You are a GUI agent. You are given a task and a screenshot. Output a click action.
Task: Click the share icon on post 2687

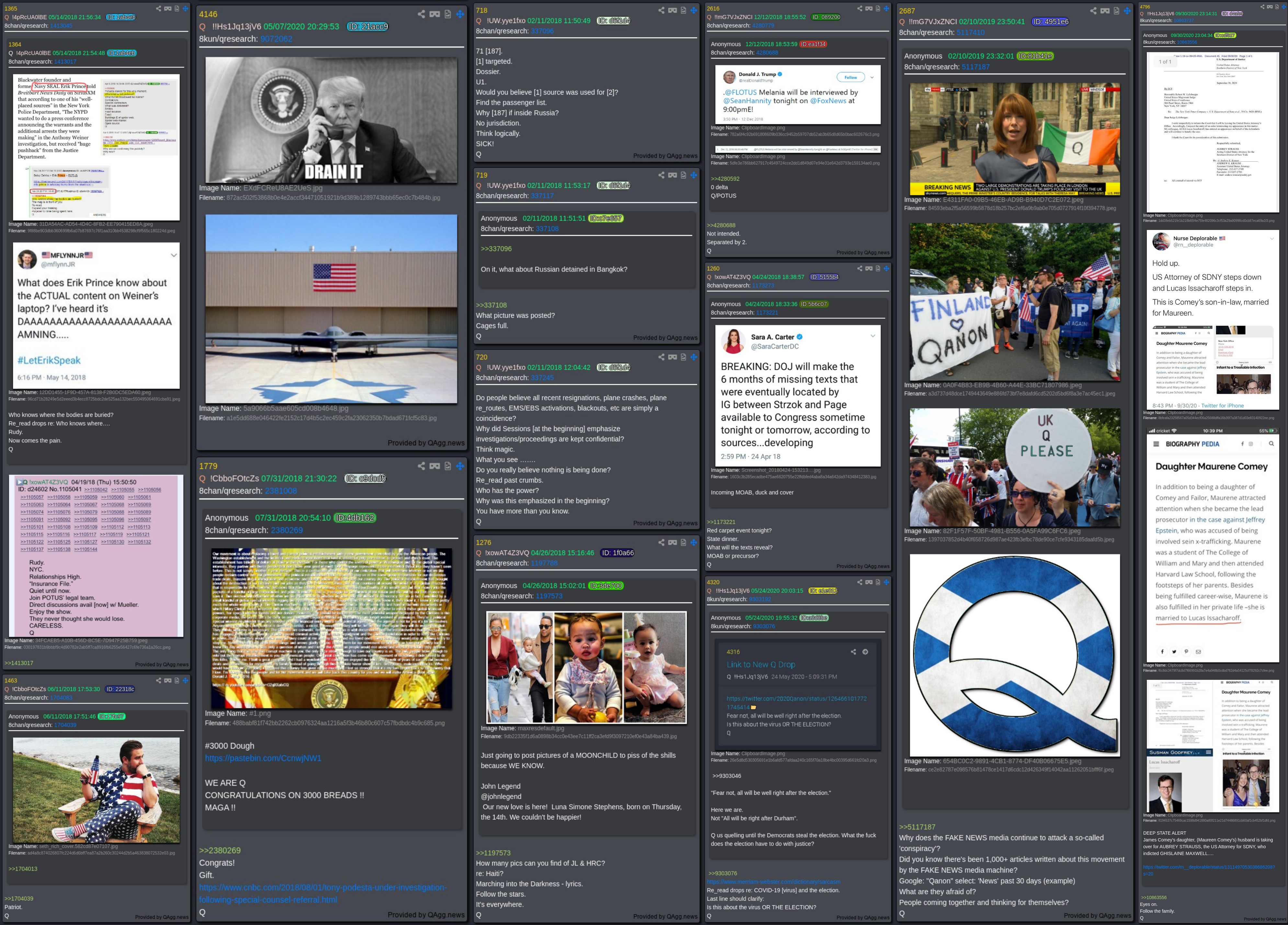pos(1093,11)
